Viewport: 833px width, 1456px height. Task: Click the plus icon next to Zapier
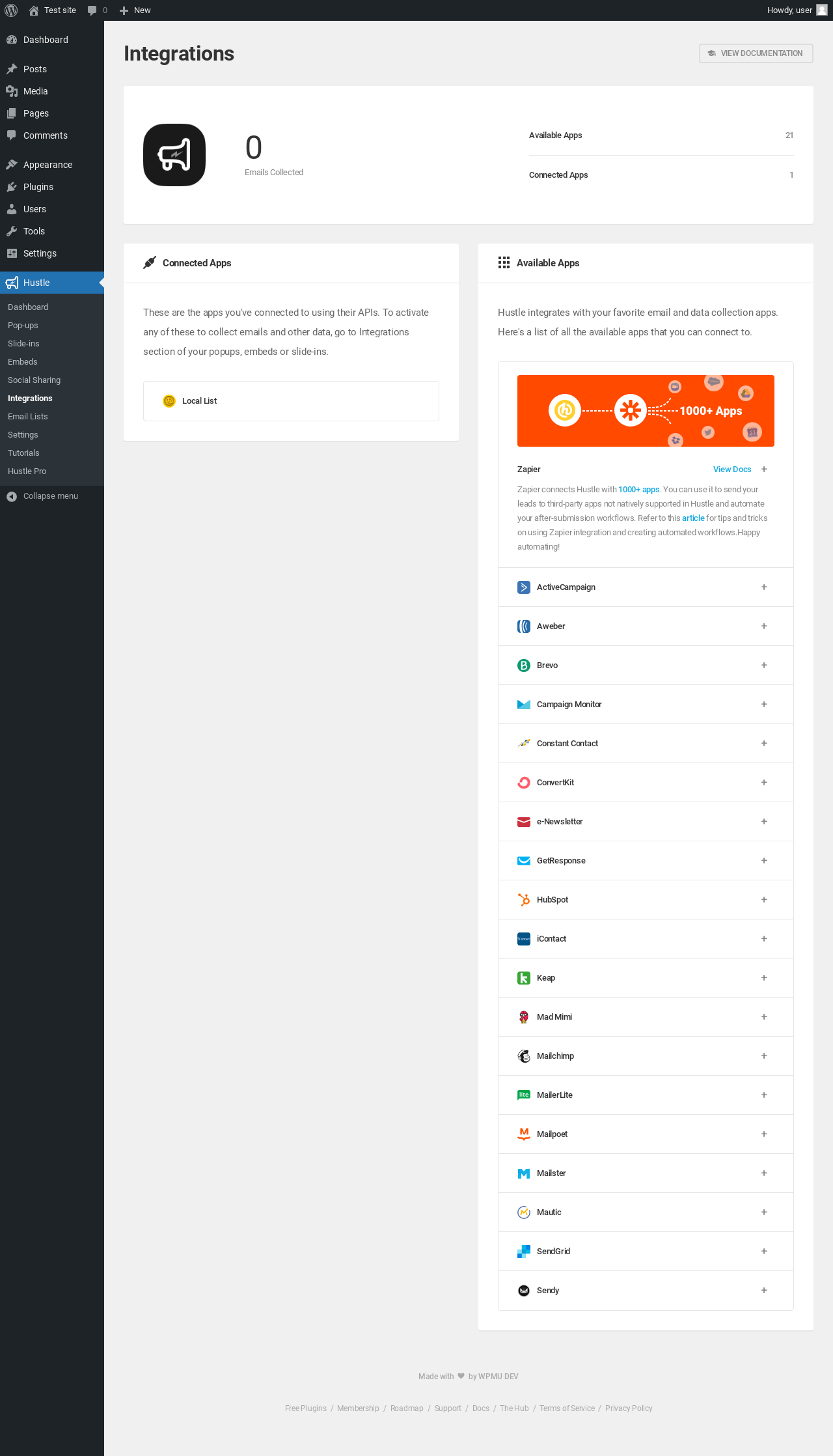[764, 469]
